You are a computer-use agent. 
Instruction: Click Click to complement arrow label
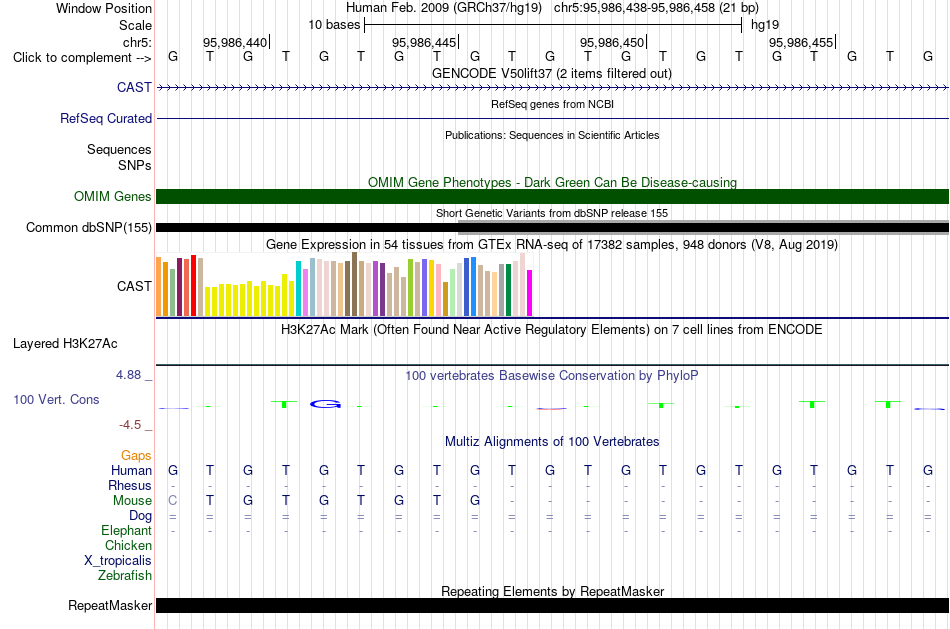pyautogui.click(x=82, y=58)
